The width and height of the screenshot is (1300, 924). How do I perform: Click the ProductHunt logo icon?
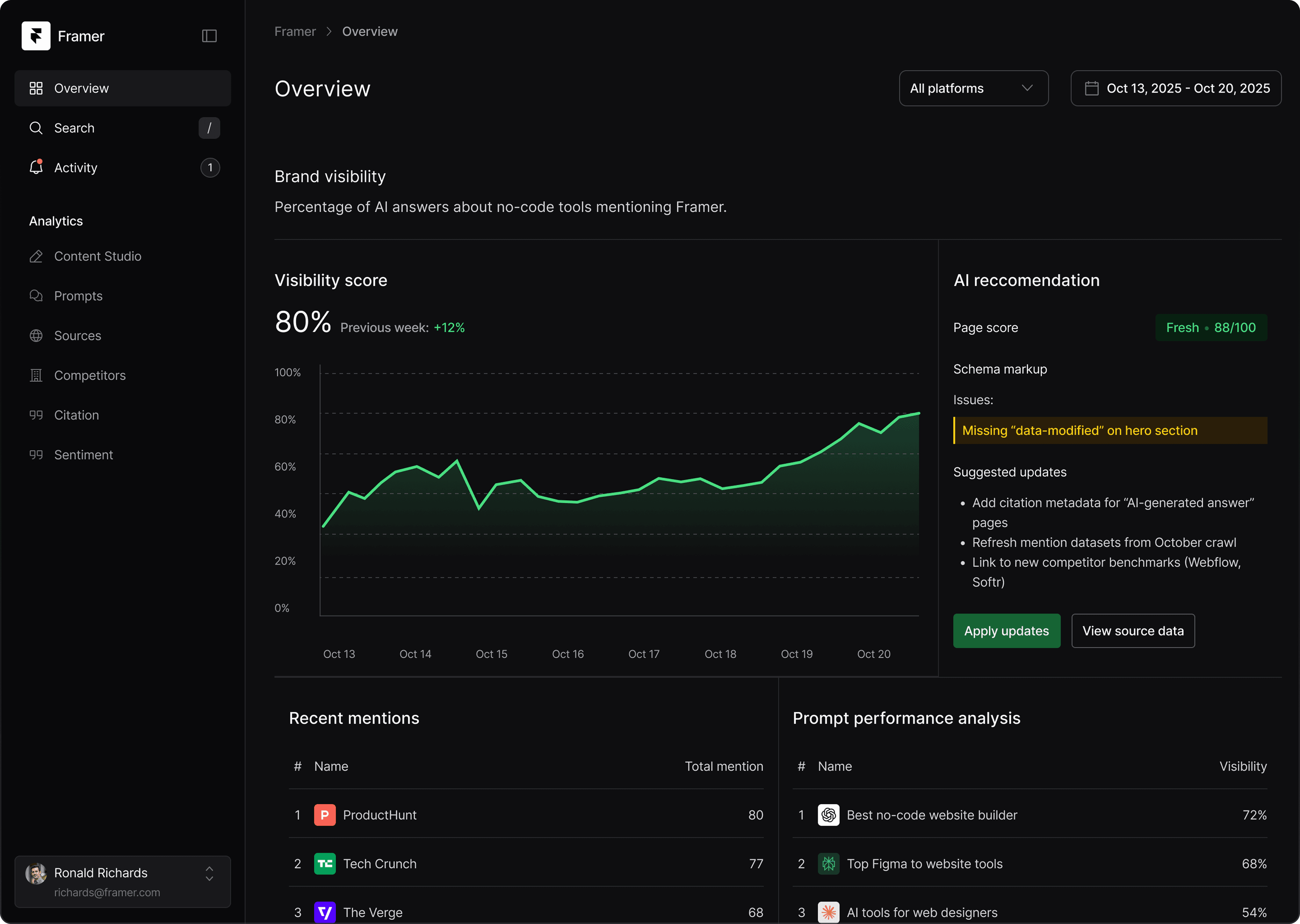[324, 815]
